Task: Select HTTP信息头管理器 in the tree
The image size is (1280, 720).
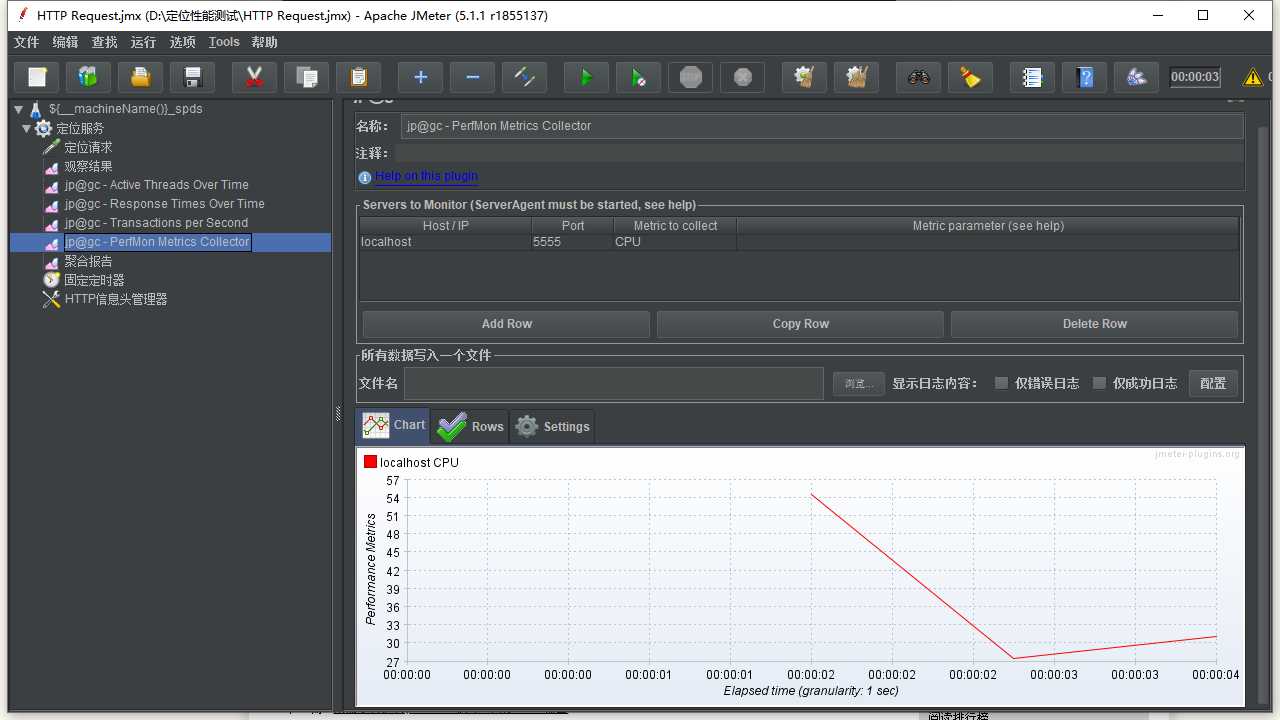Action: (115, 299)
